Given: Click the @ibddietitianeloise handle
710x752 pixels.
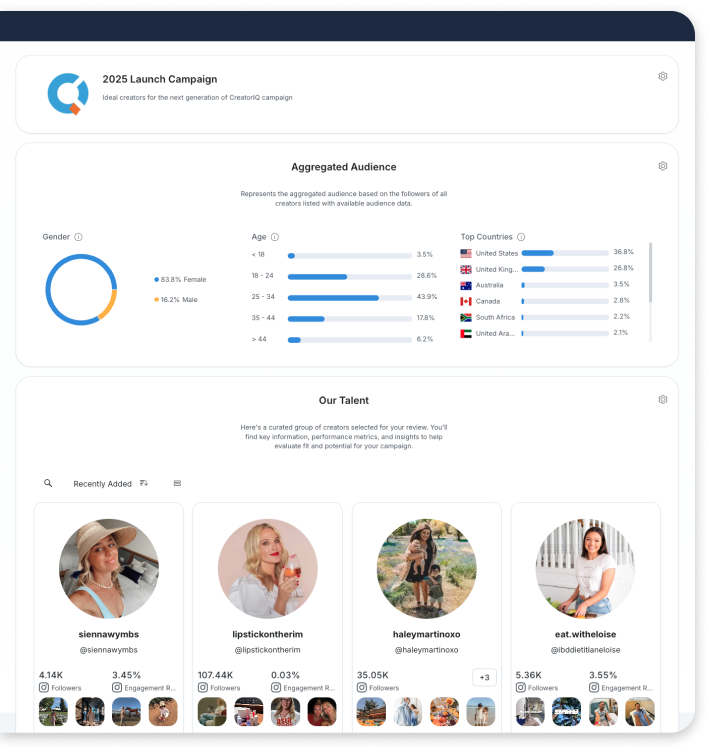Looking at the screenshot, I should [585, 650].
